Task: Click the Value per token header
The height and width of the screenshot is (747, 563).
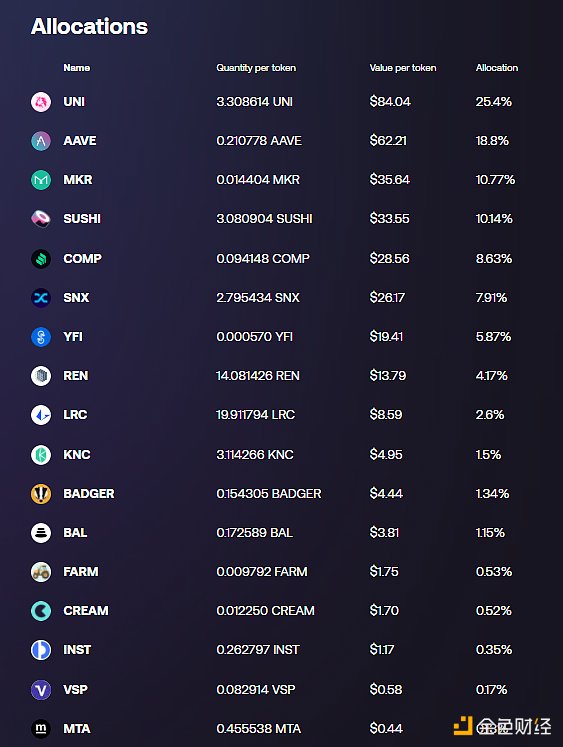Action: [x=403, y=68]
